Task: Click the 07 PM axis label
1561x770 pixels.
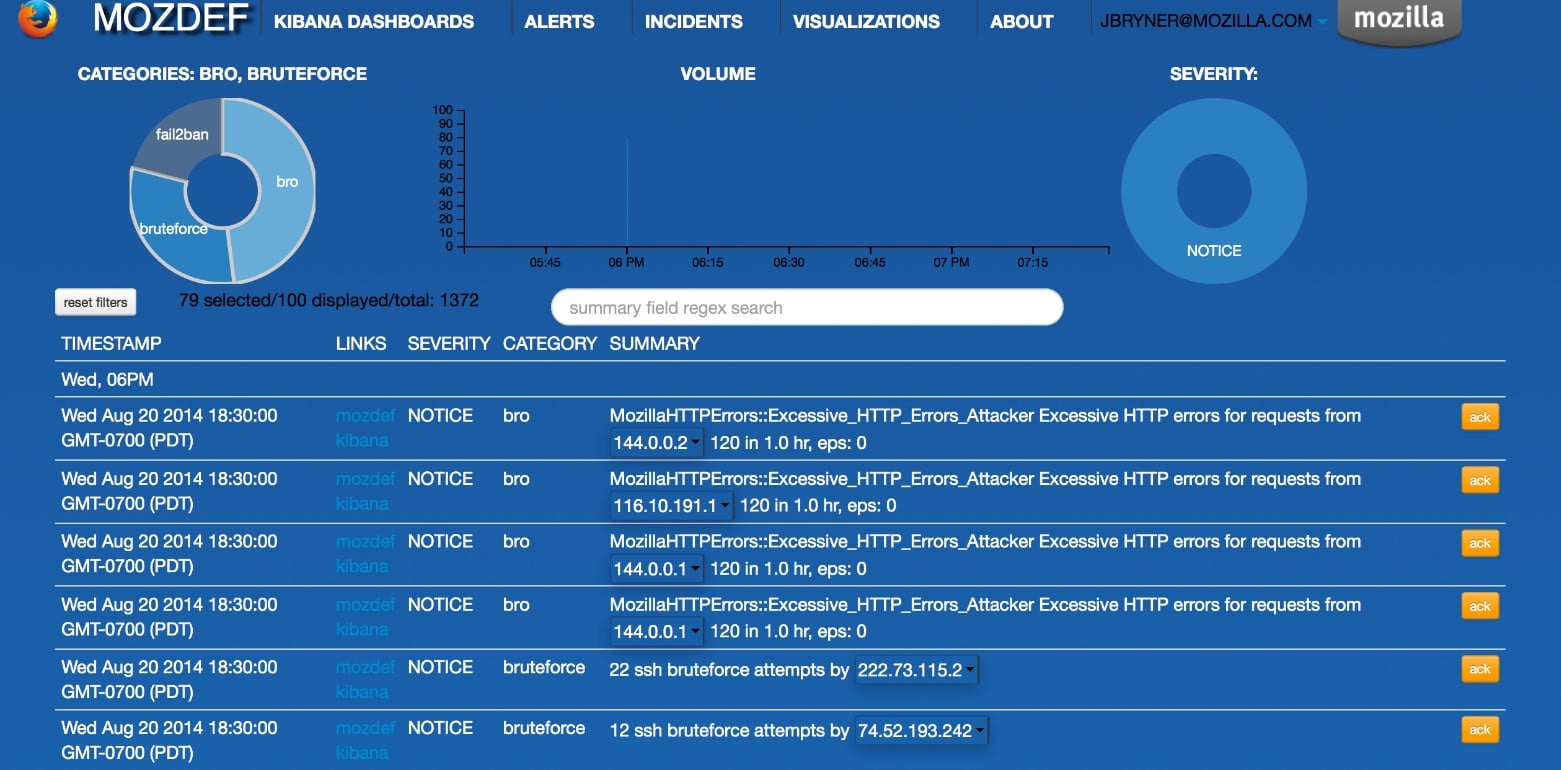Action: click(951, 262)
